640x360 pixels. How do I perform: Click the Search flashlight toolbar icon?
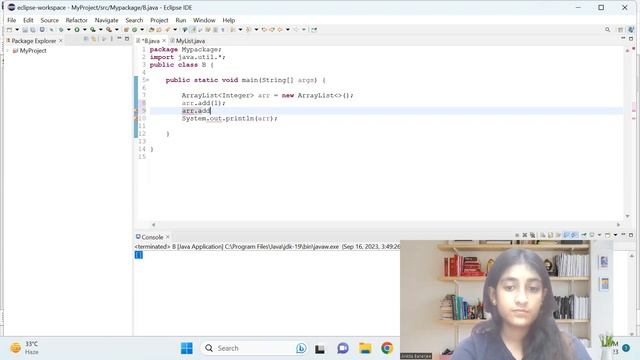tap(167, 29)
